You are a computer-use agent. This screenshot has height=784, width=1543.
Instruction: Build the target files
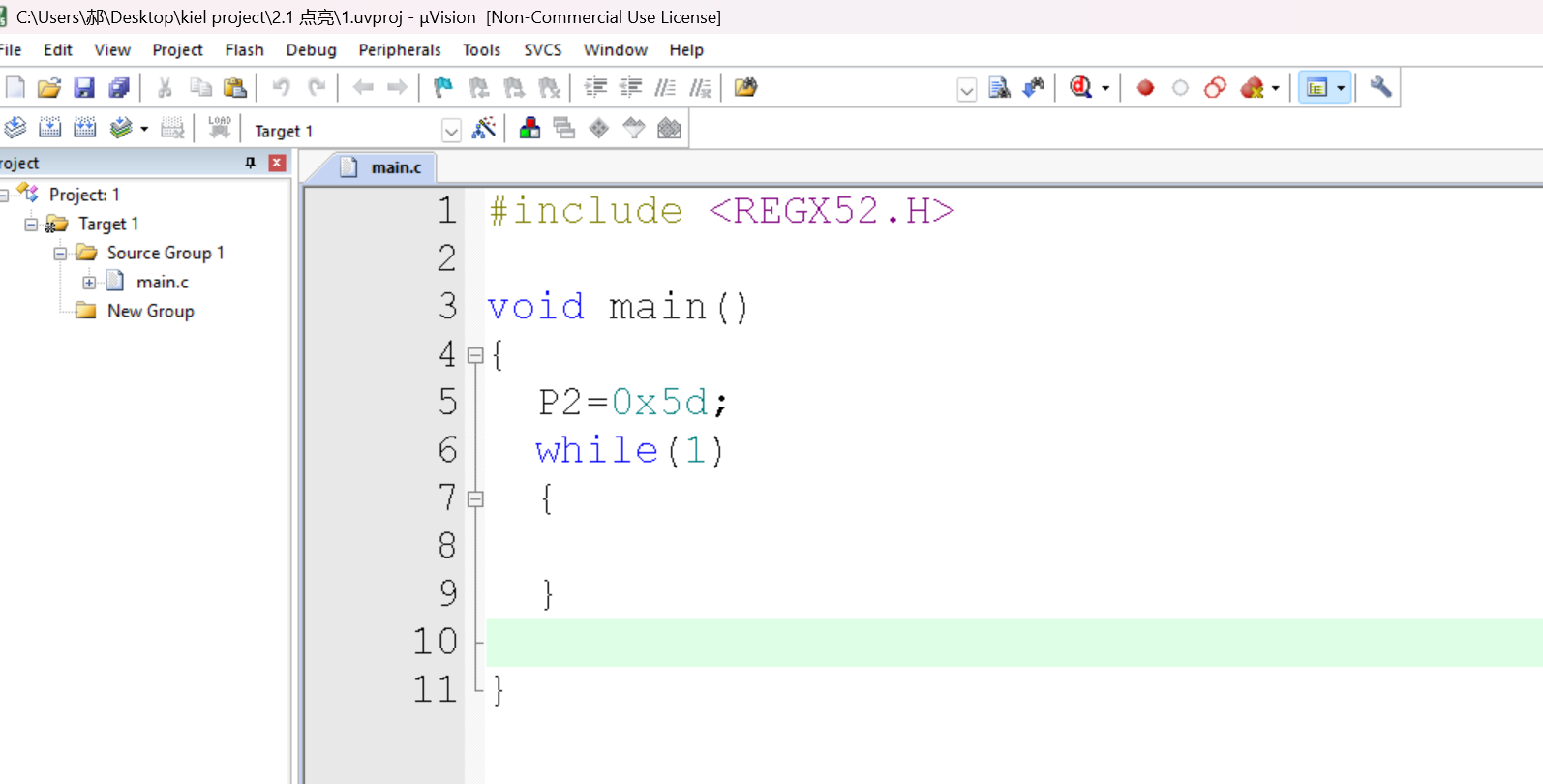(50, 128)
